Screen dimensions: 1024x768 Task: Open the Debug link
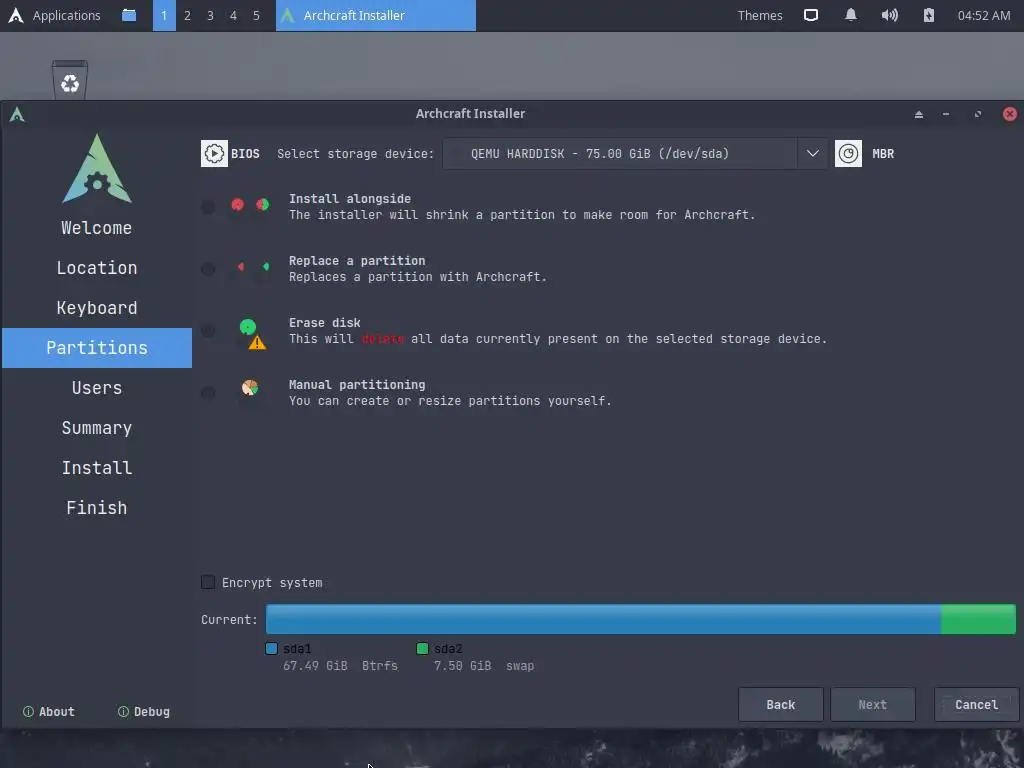(144, 711)
